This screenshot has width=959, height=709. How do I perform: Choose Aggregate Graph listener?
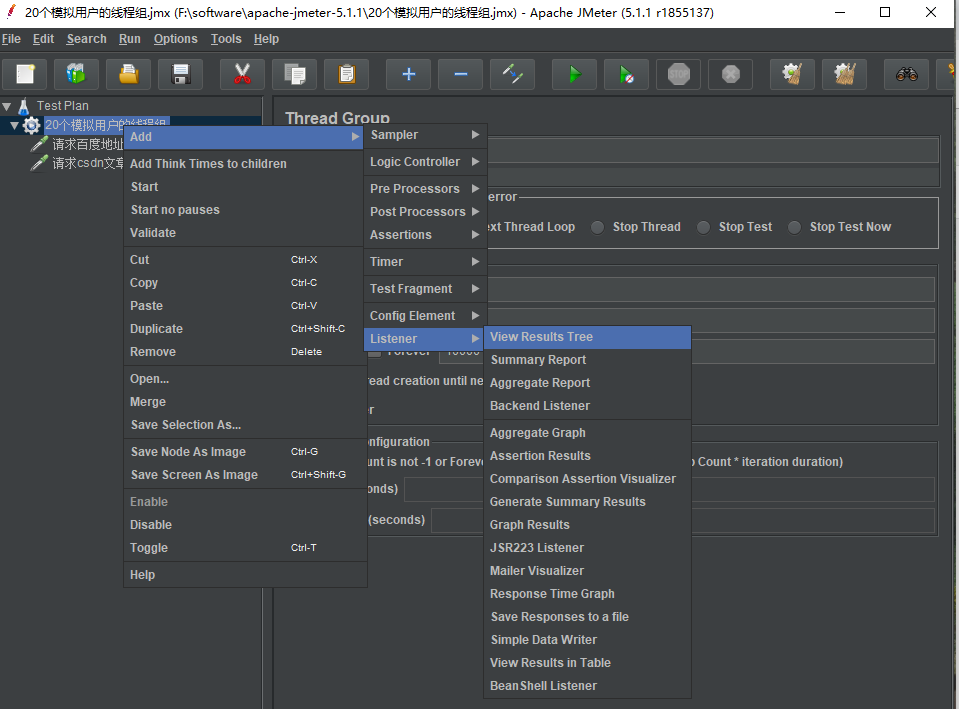coord(587,432)
